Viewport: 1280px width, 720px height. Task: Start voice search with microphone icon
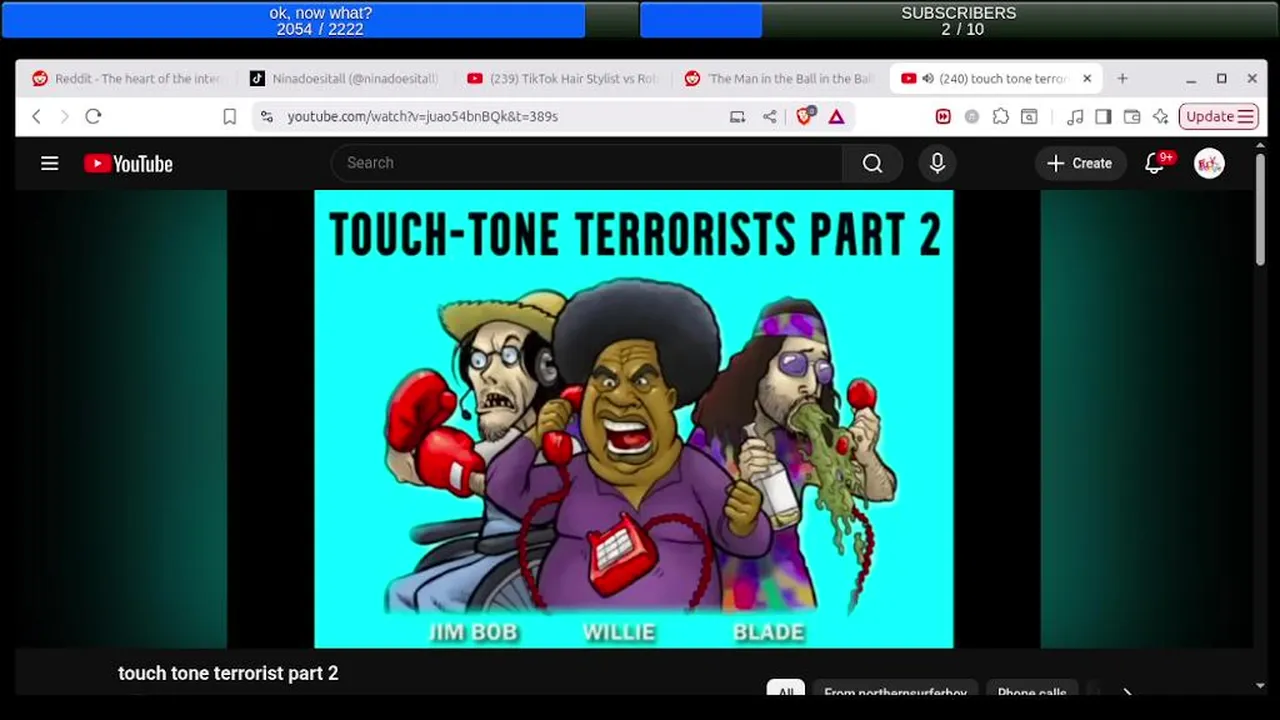pos(937,163)
